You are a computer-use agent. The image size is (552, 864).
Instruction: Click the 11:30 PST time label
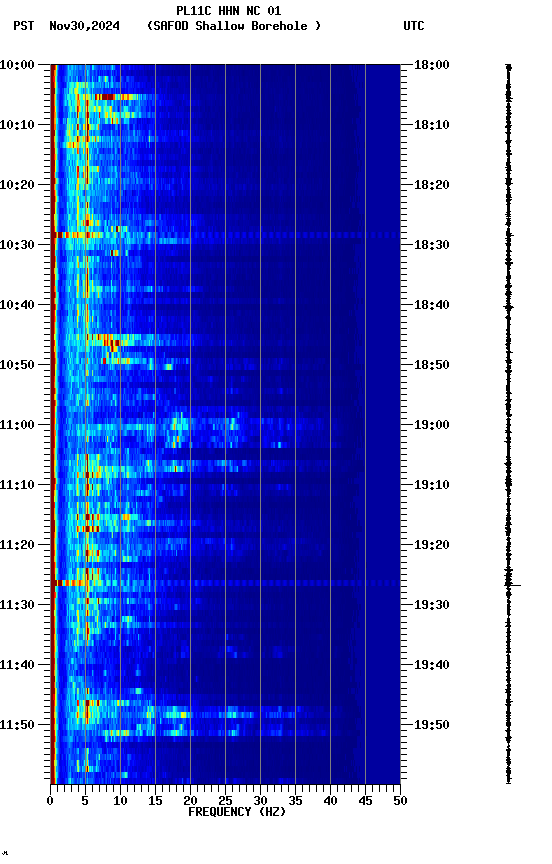click(17, 606)
